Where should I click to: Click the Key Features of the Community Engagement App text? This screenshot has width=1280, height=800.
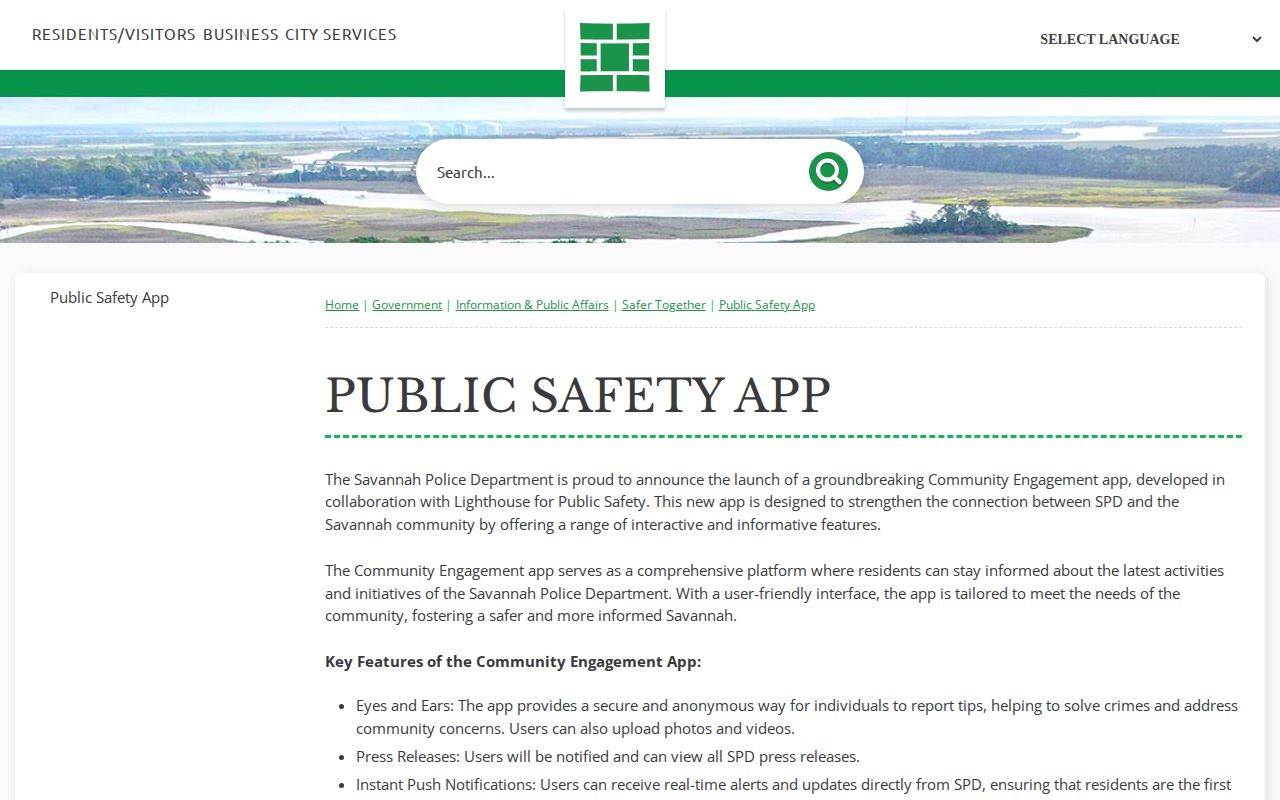coord(513,662)
